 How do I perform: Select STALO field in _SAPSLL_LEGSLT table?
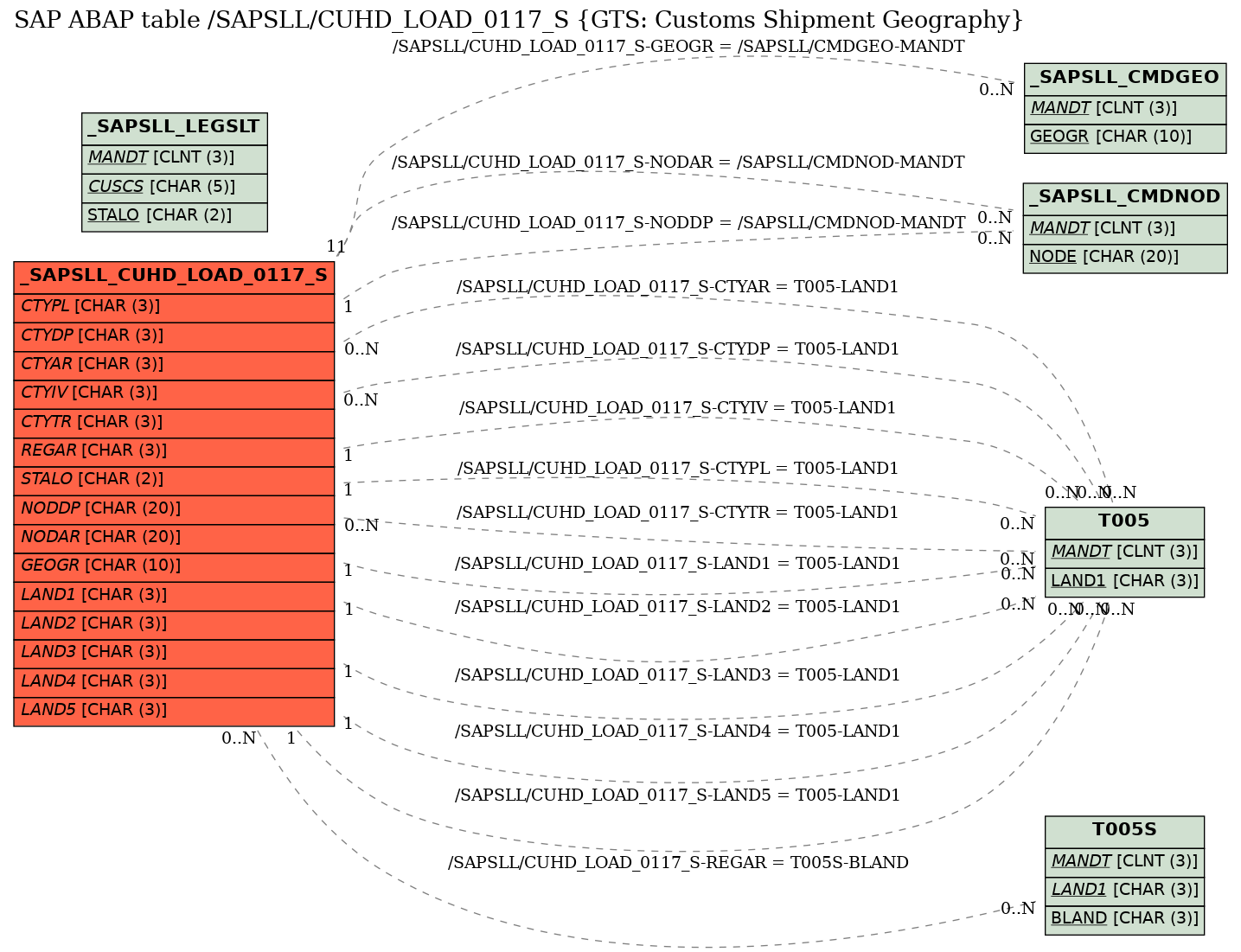pos(175,216)
